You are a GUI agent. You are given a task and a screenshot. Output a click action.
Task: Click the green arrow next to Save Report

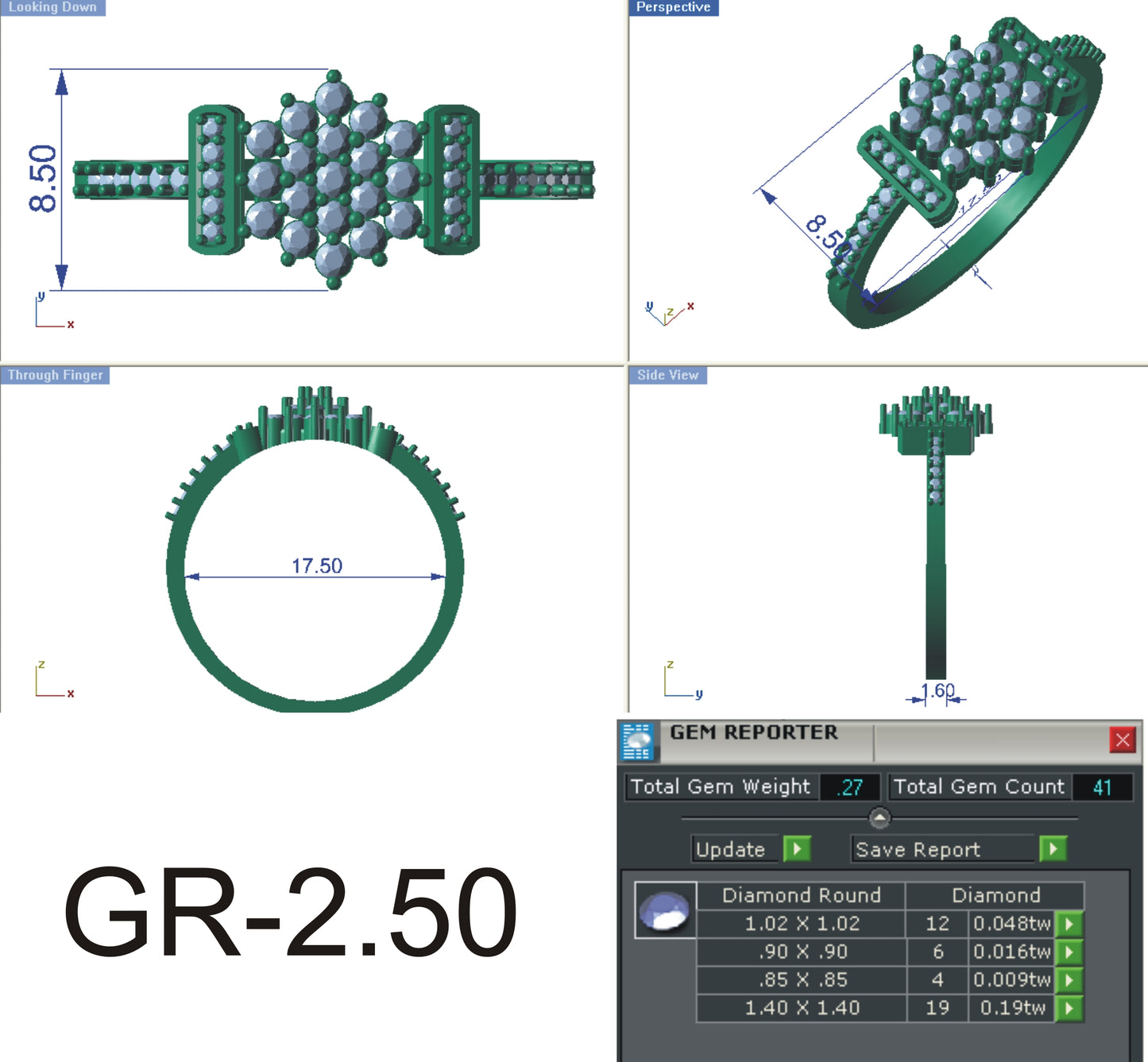[x=1054, y=848]
